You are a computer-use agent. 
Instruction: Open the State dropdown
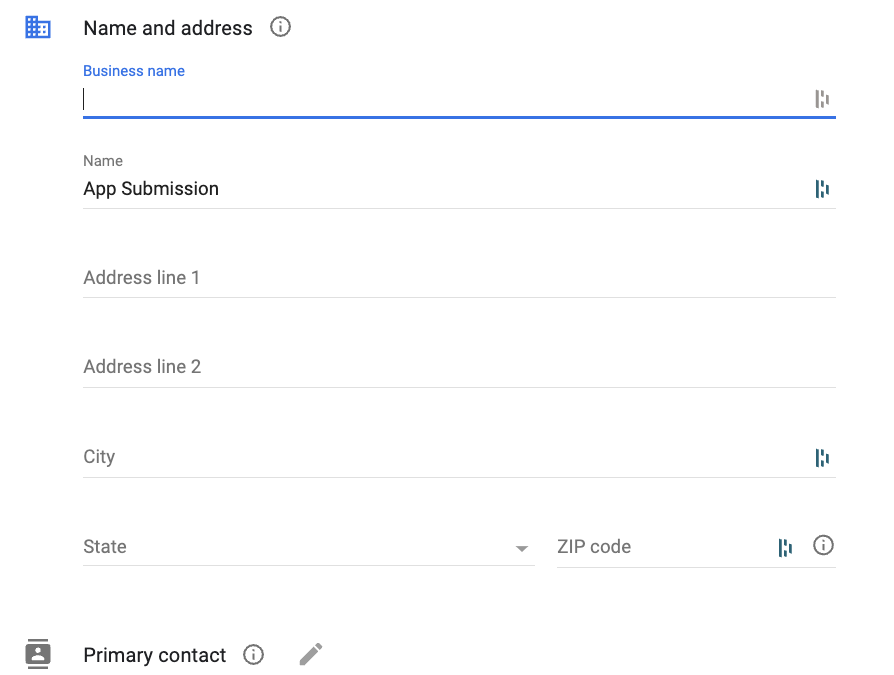tap(308, 547)
